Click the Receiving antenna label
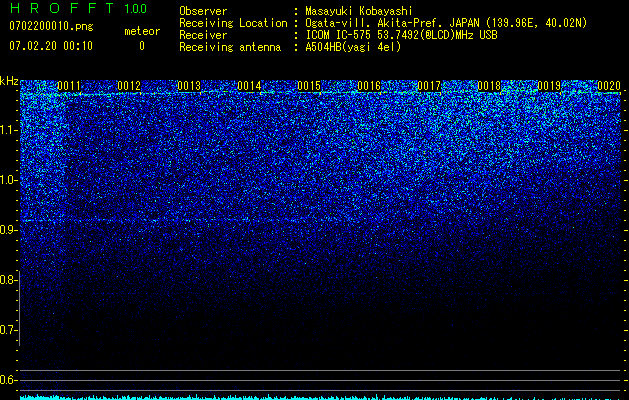 [x=230, y=47]
